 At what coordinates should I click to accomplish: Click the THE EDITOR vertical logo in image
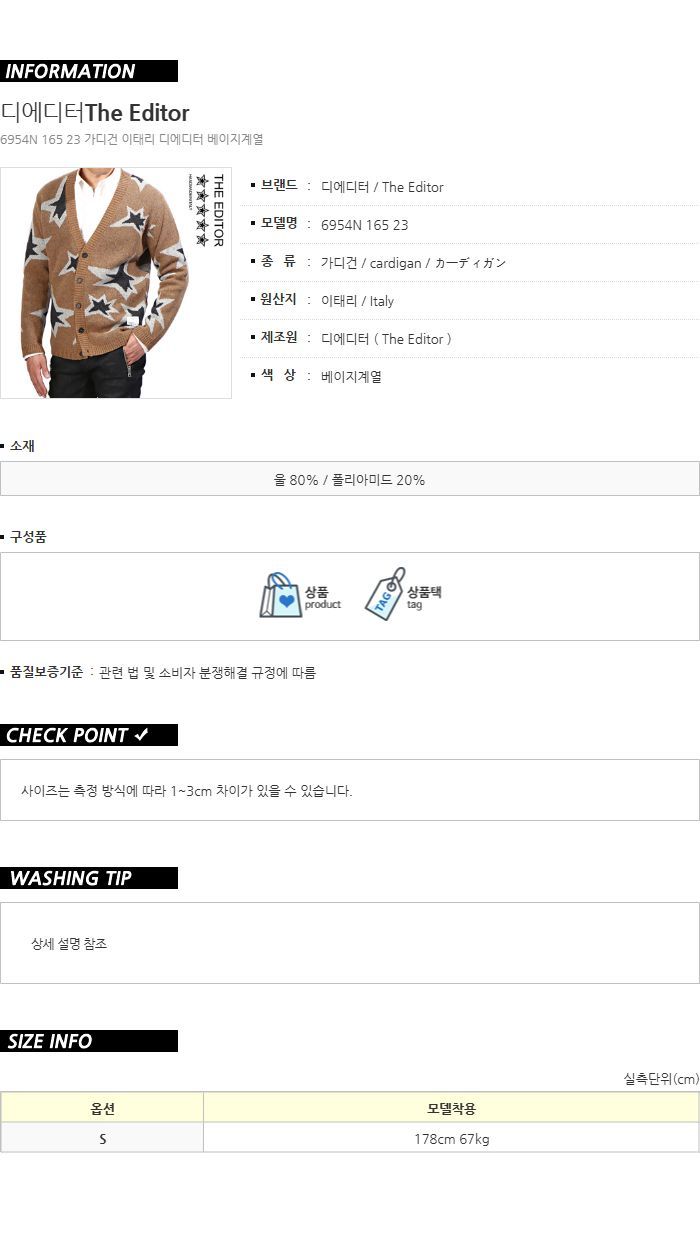[x=217, y=210]
